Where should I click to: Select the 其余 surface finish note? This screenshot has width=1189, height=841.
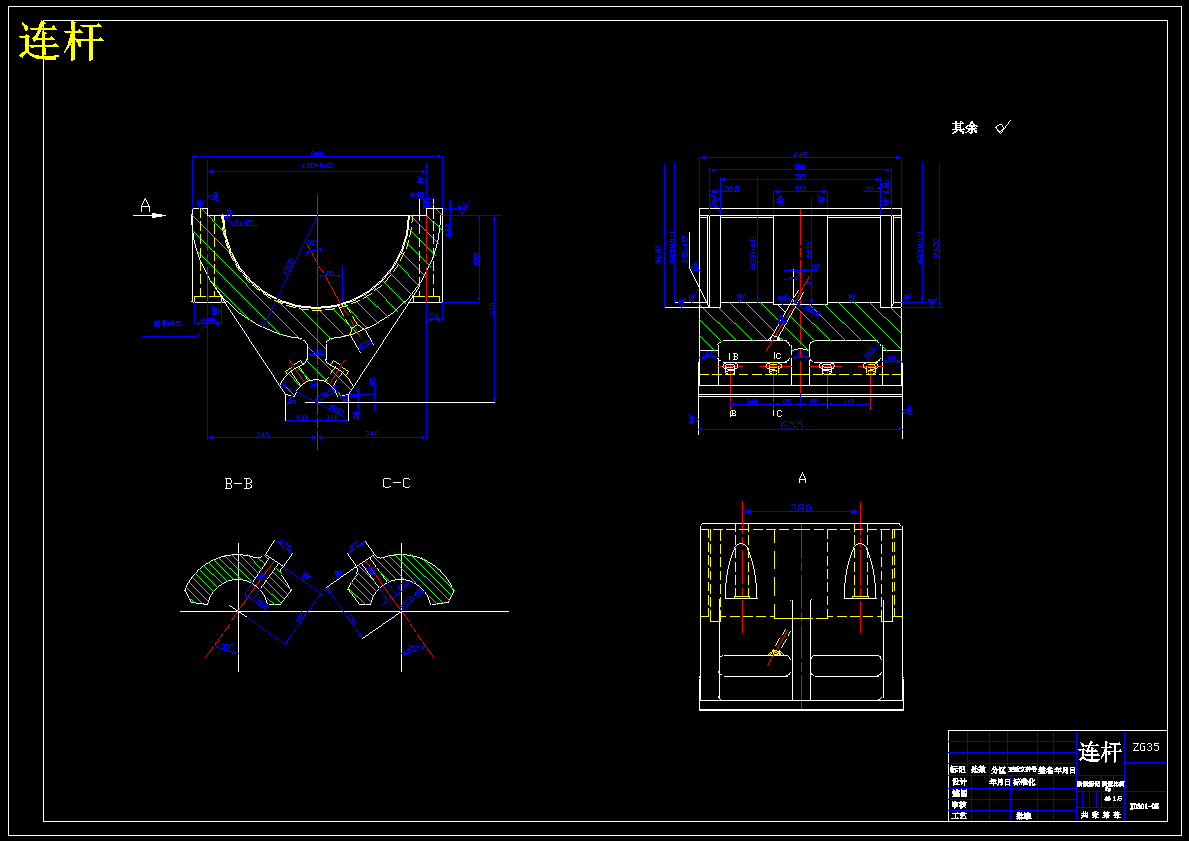click(965, 127)
